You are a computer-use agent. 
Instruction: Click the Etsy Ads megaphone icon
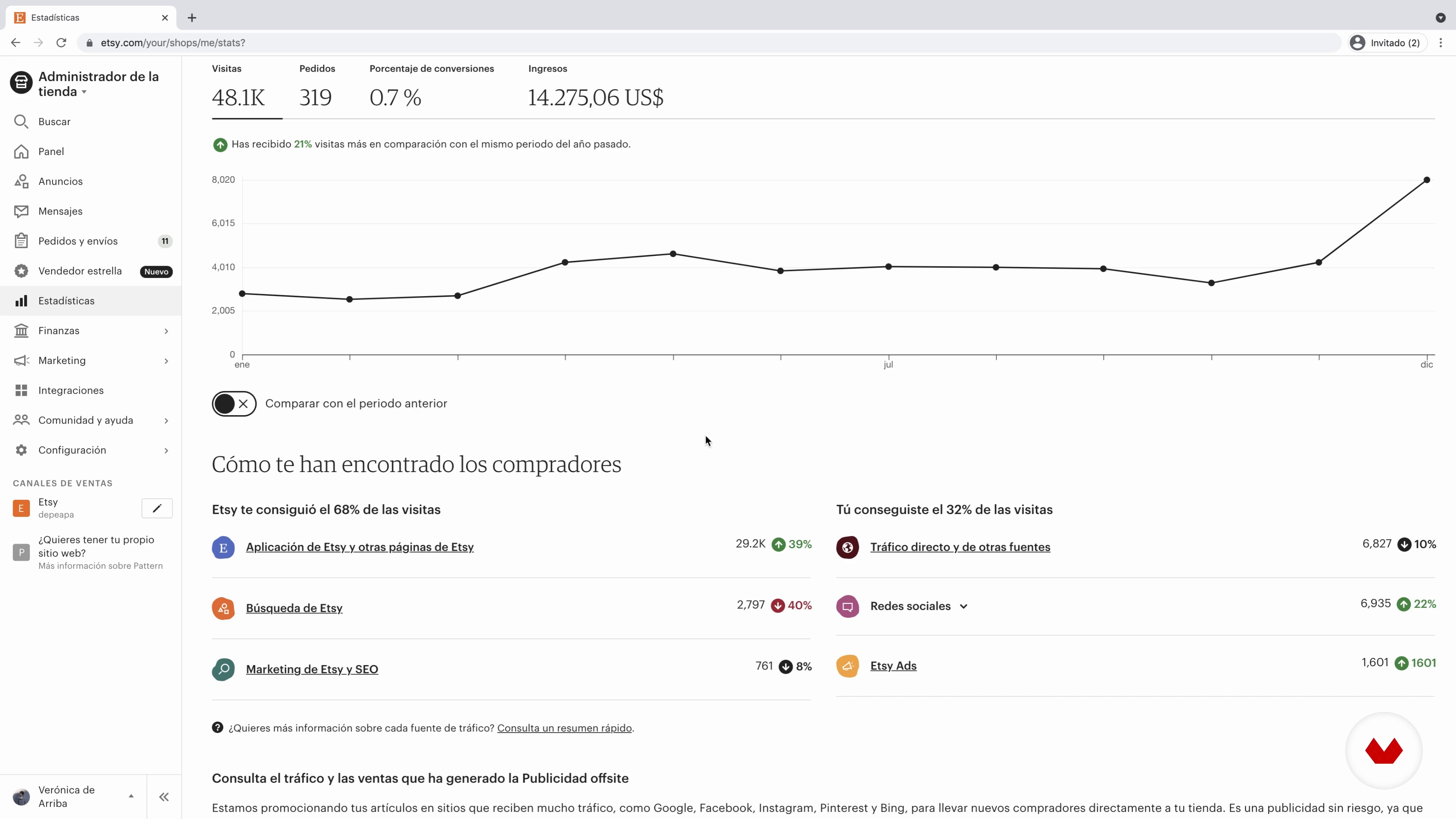[847, 666]
